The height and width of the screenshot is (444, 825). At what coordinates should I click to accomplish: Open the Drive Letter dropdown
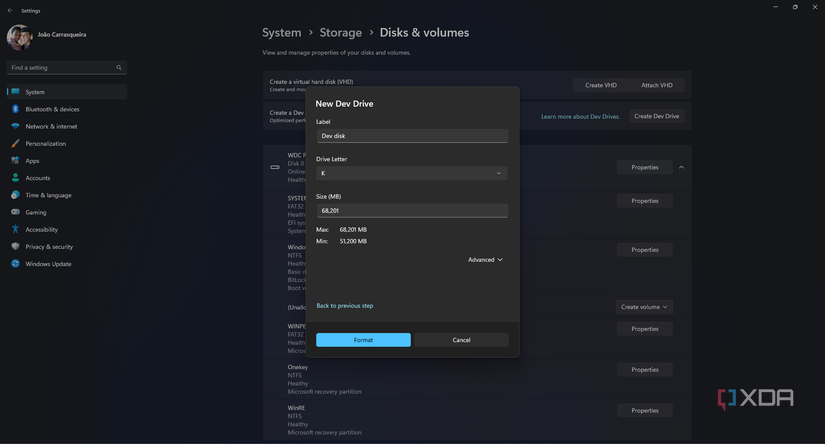412,173
